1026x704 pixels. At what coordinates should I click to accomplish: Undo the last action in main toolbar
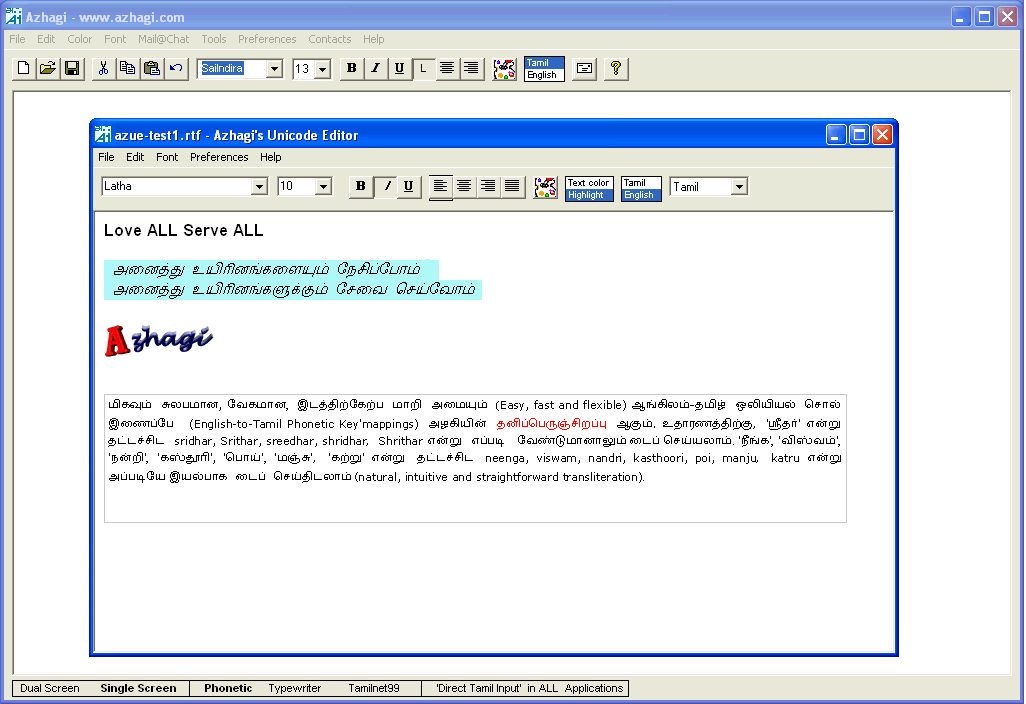click(x=176, y=68)
